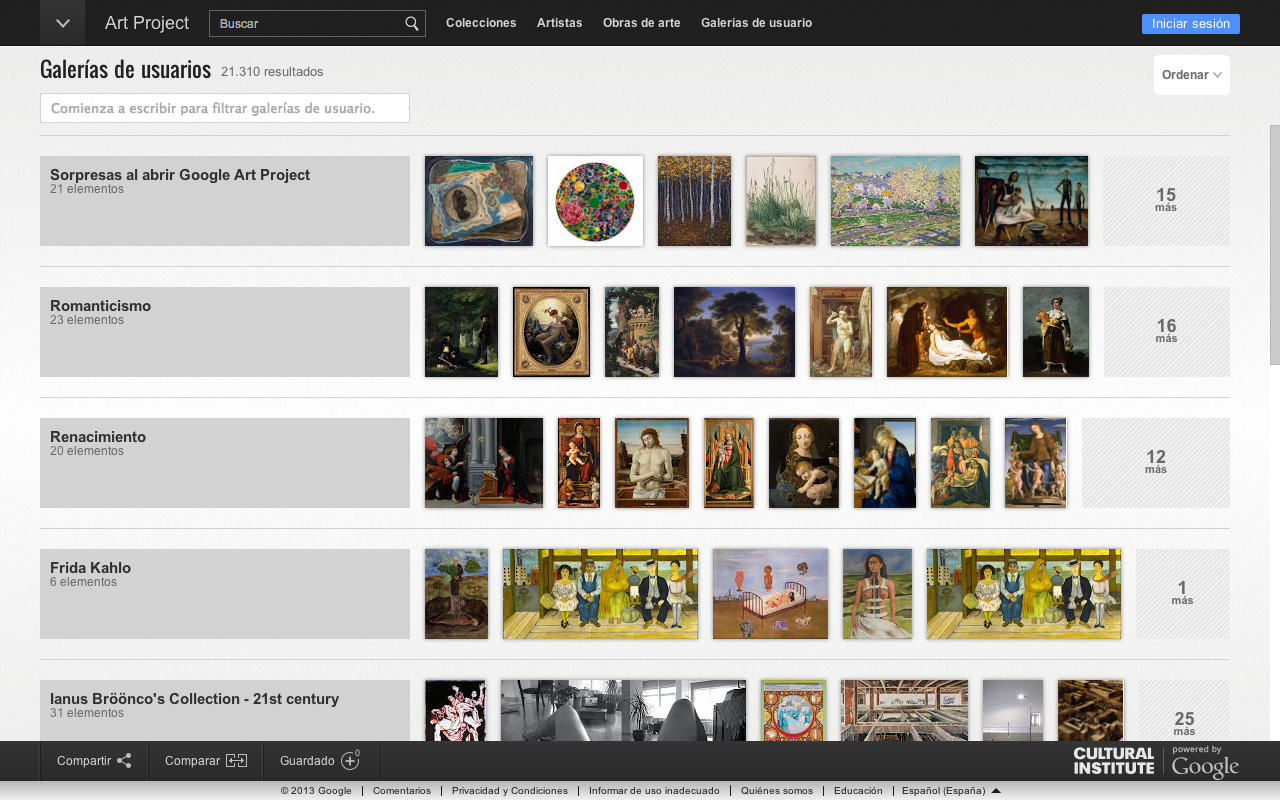Open the top-left dropdown arrow menu
The height and width of the screenshot is (800, 1280).
[62, 23]
